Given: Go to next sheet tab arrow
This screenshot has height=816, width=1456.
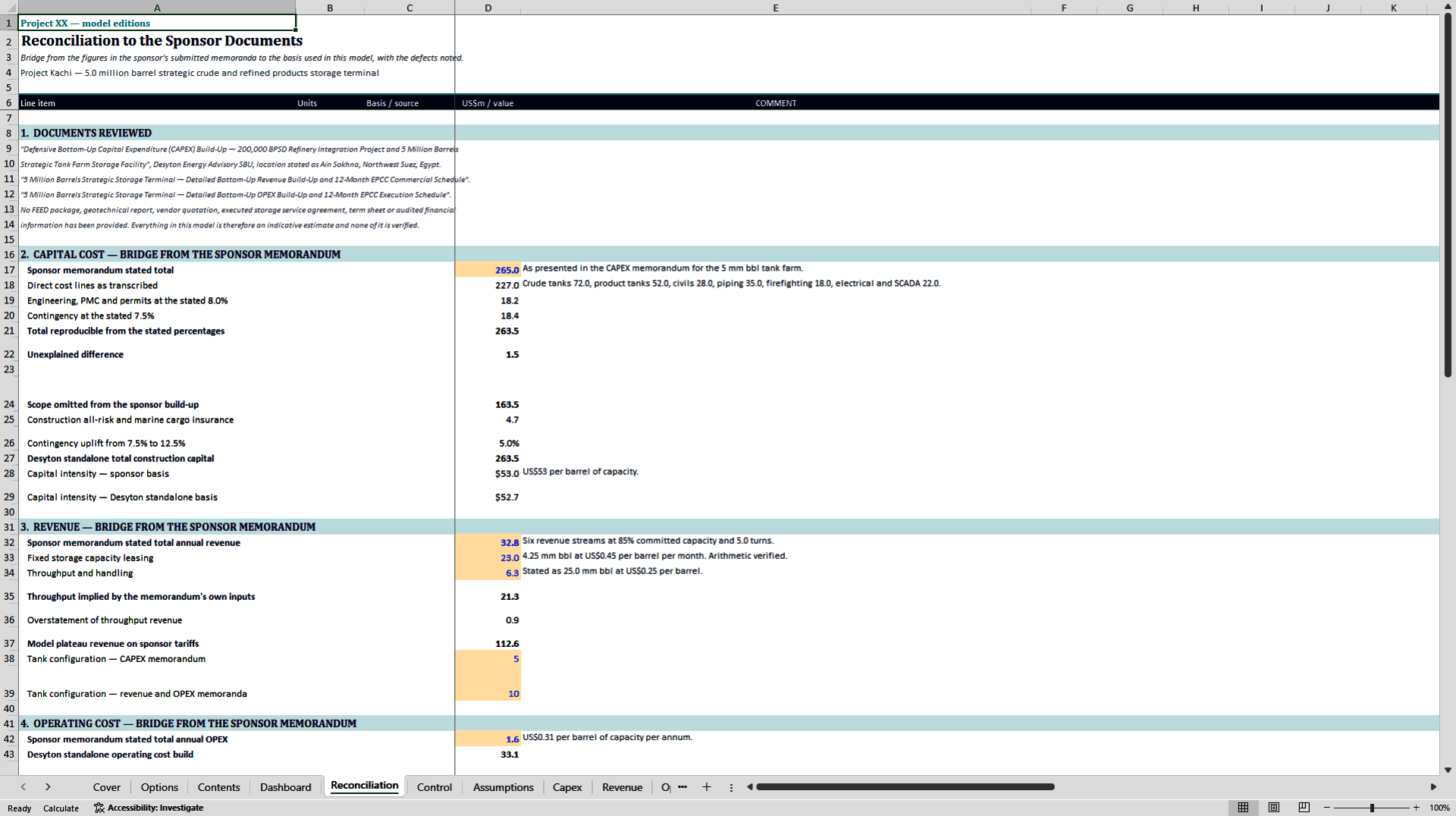Looking at the screenshot, I should pyautogui.click(x=48, y=787).
